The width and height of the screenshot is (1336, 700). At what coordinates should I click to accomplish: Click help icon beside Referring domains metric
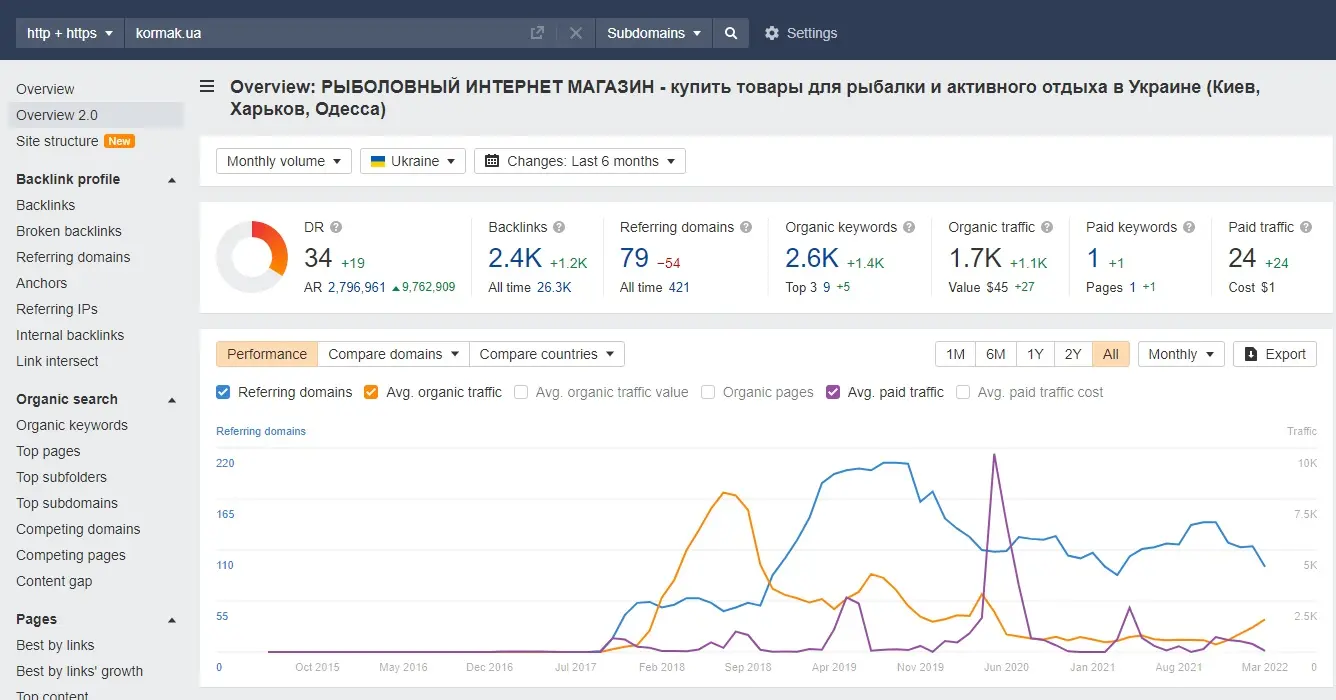(746, 227)
